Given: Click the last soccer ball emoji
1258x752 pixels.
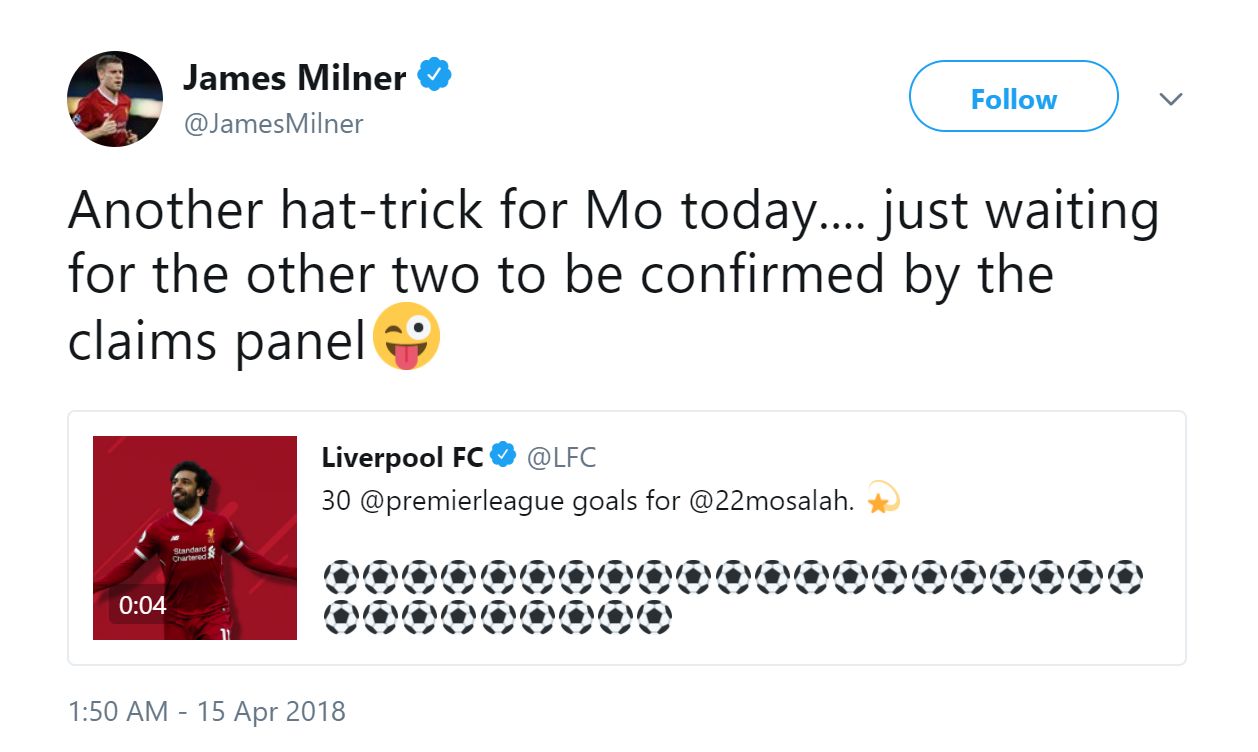Looking at the screenshot, I should tap(654, 615).
